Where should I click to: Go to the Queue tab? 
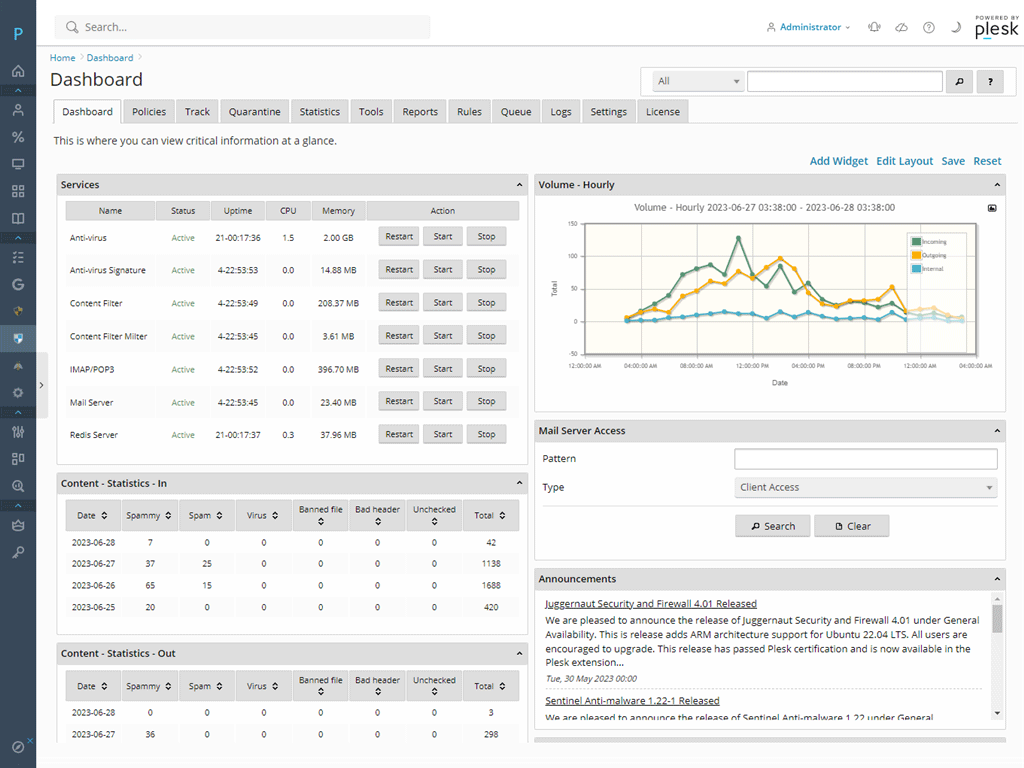(x=516, y=112)
